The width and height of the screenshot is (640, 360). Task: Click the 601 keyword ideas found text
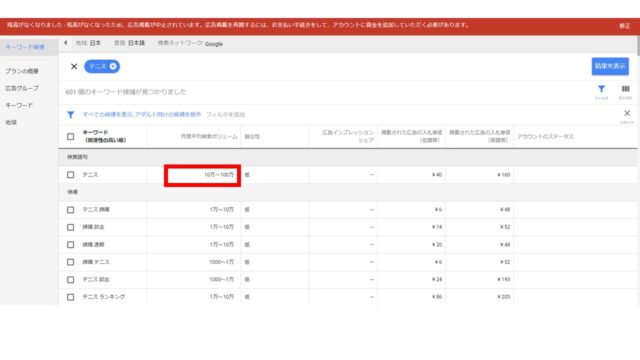click(x=126, y=92)
